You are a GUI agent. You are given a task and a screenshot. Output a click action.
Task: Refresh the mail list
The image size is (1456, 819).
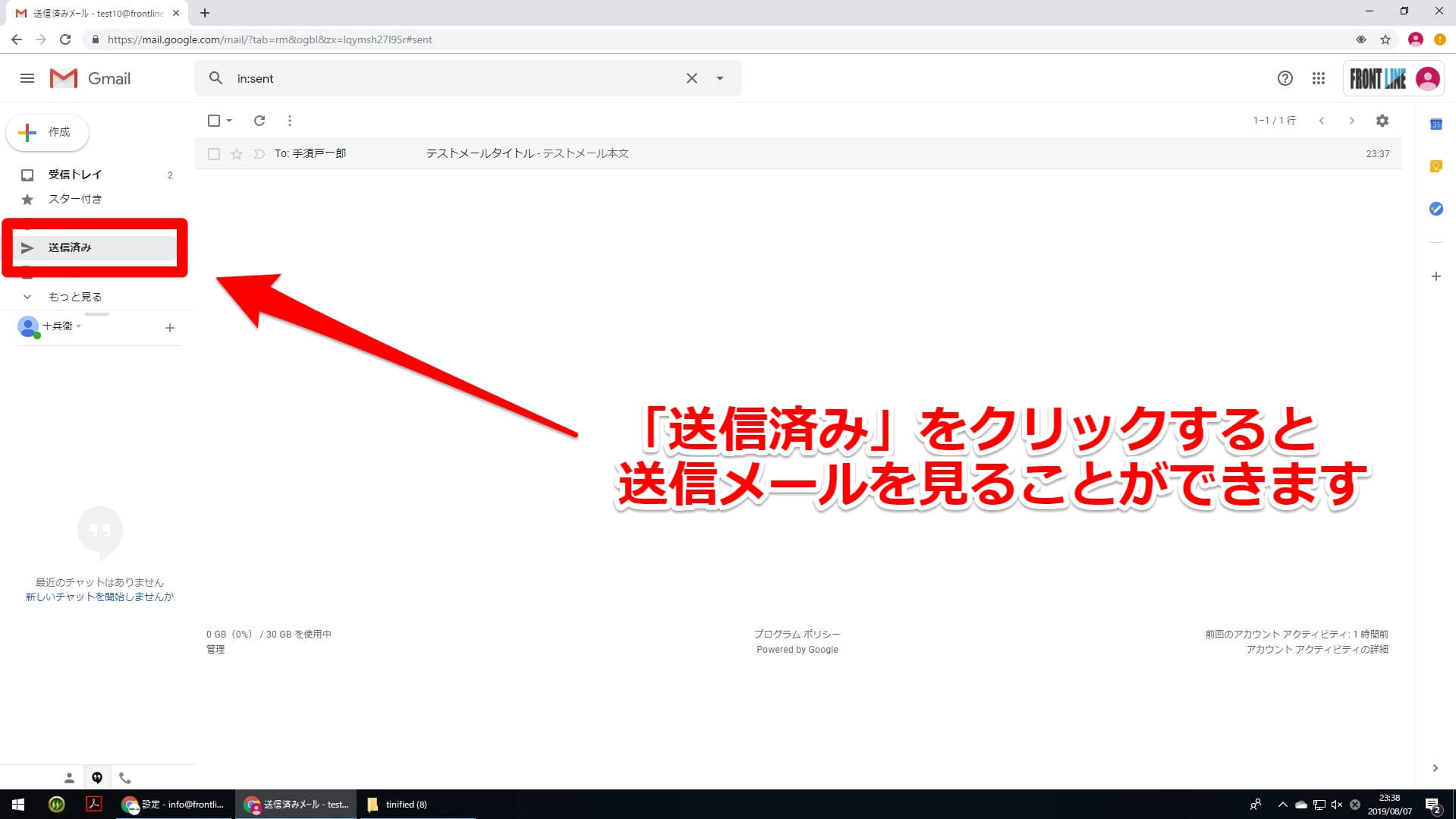pyautogui.click(x=259, y=121)
